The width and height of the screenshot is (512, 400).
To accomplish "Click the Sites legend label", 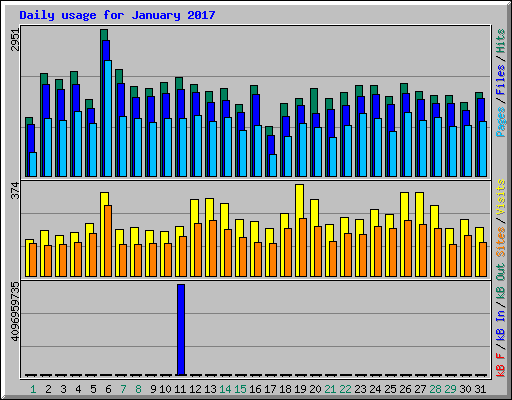I will click(x=500, y=242).
